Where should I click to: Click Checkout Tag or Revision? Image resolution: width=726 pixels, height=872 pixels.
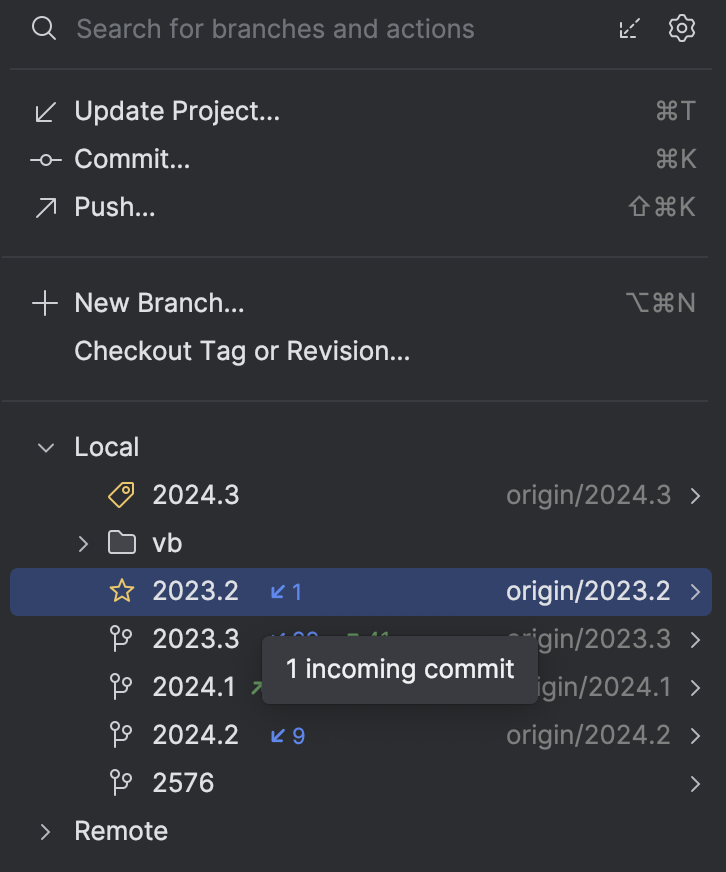point(242,351)
